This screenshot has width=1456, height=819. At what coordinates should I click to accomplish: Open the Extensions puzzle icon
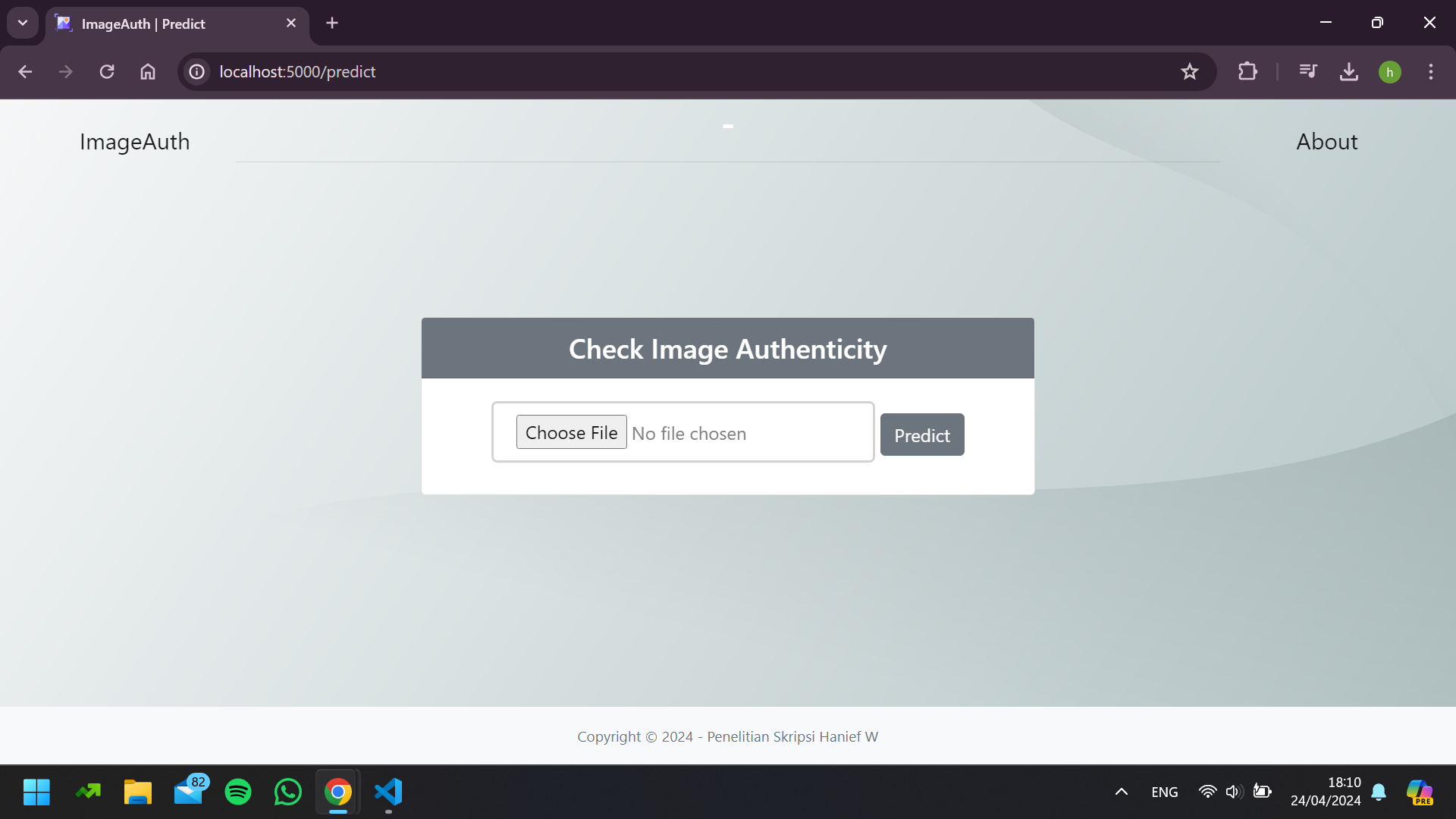1247,71
